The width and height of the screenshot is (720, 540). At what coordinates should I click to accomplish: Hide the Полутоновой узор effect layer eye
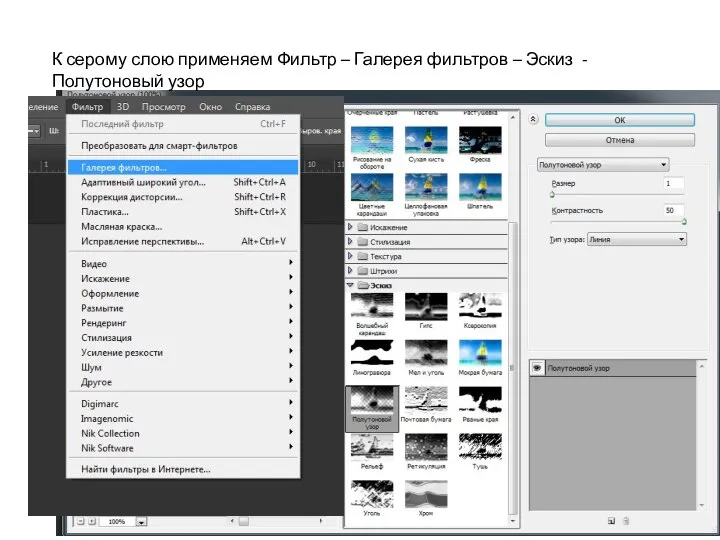coord(537,368)
